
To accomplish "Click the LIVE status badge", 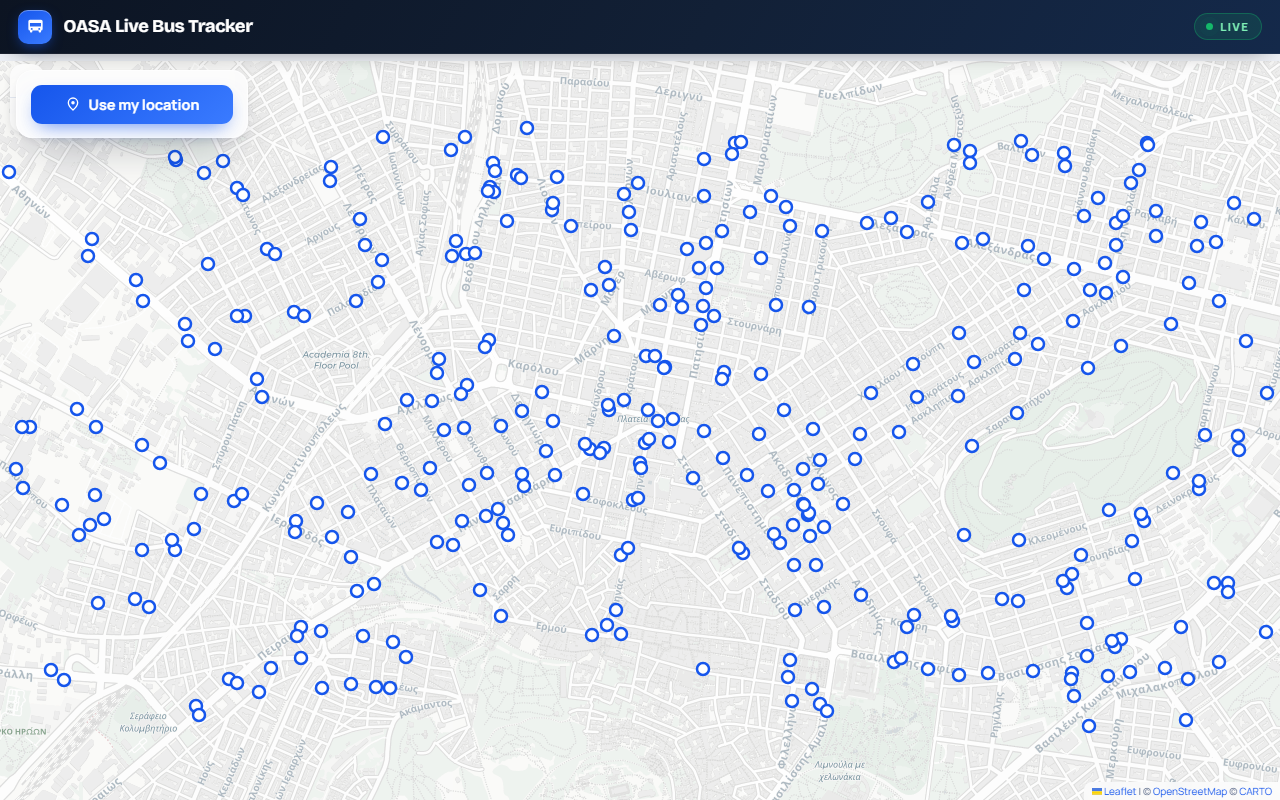I will coord(1227,27).
